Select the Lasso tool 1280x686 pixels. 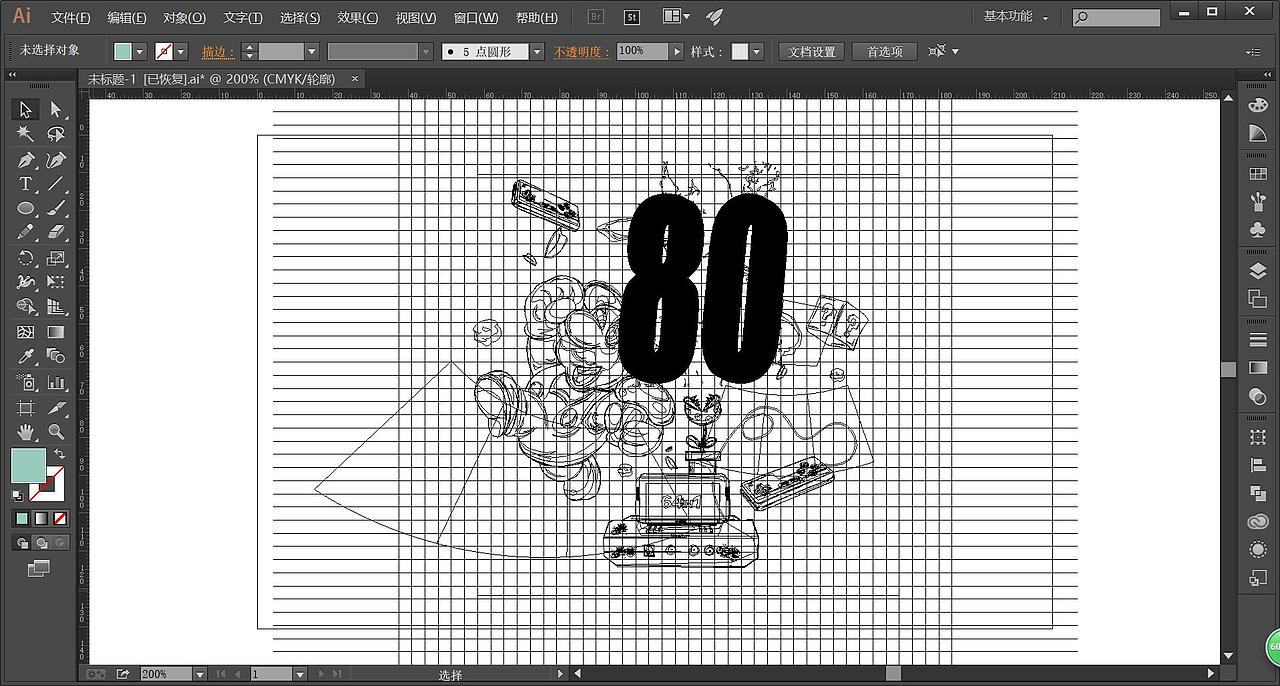(x=56, y=134)
